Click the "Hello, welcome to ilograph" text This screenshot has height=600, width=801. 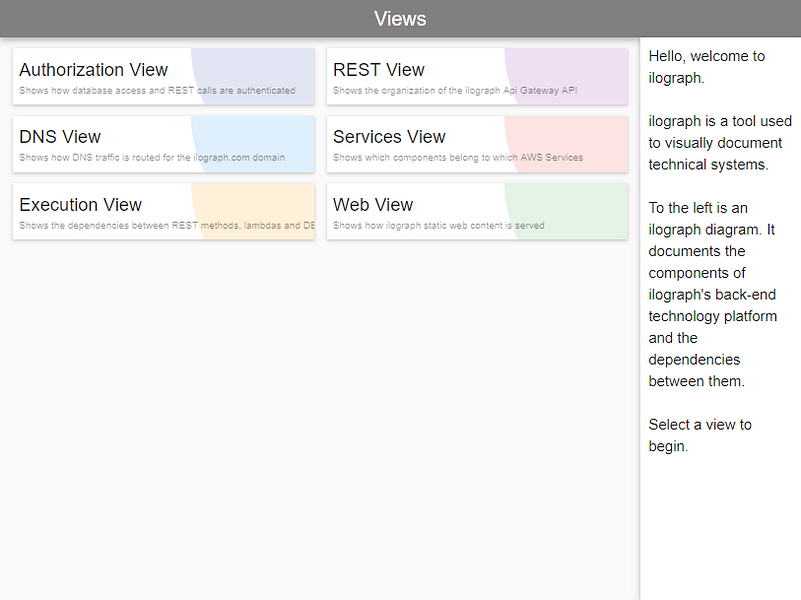[706, 67]
